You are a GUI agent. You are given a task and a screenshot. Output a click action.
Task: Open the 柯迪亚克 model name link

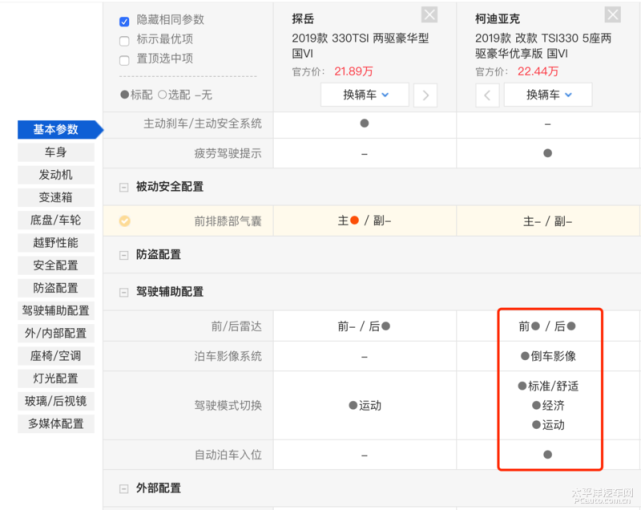[498, 19]
